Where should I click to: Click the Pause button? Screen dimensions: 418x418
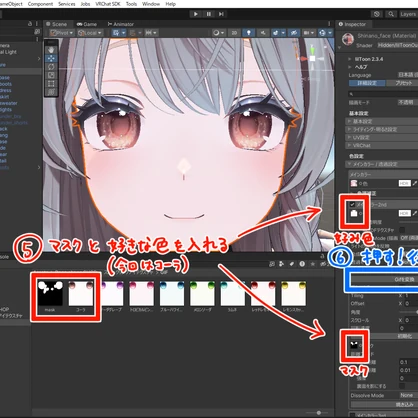pyautogui.click(x=209, y=14)
